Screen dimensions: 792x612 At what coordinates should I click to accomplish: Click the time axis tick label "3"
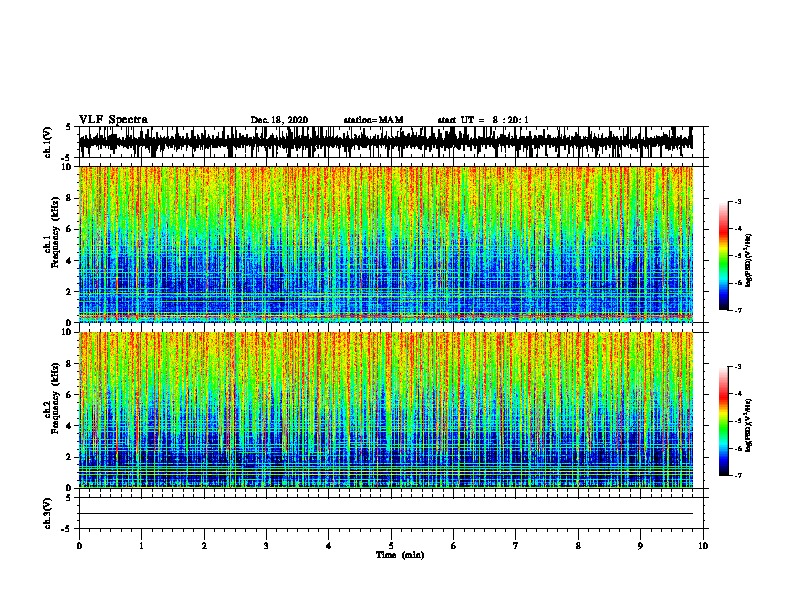(266, 546)
